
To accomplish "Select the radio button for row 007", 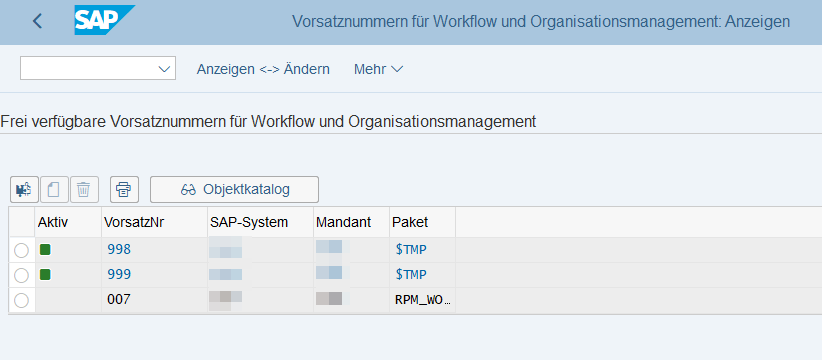I will [x=21, y=300].
